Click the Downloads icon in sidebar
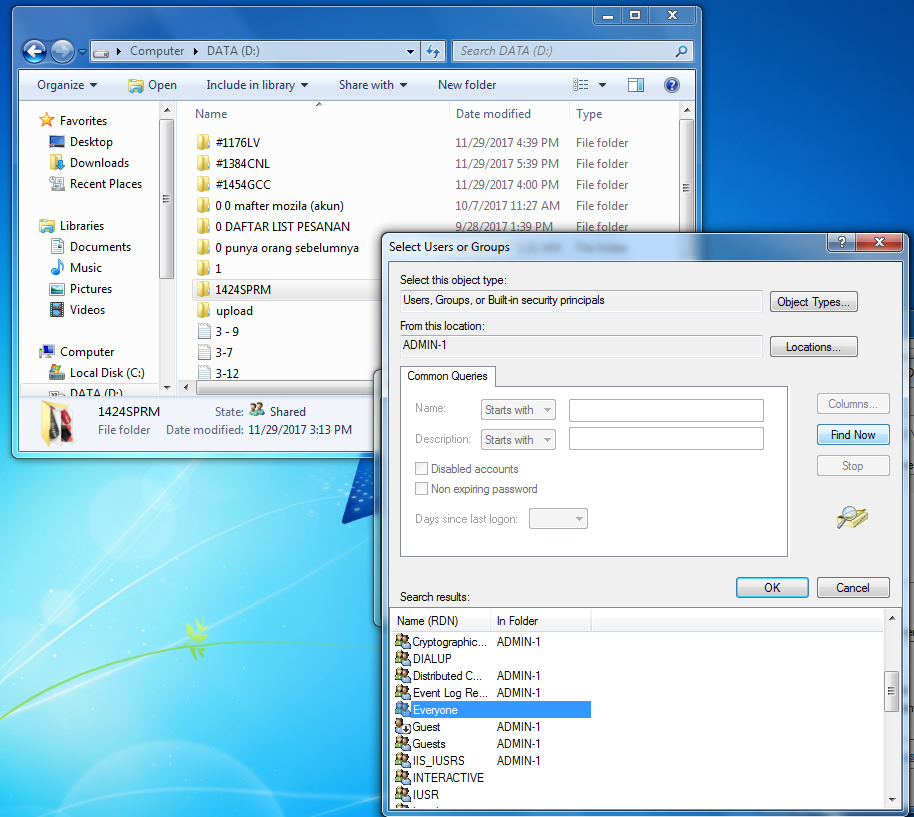 (57, 162)
